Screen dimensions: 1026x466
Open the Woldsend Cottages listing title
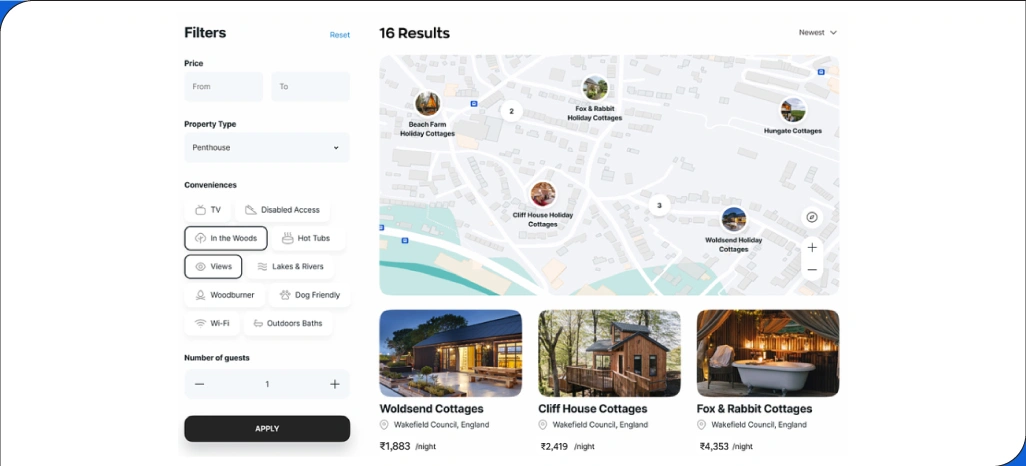click(x=431, y=408)
